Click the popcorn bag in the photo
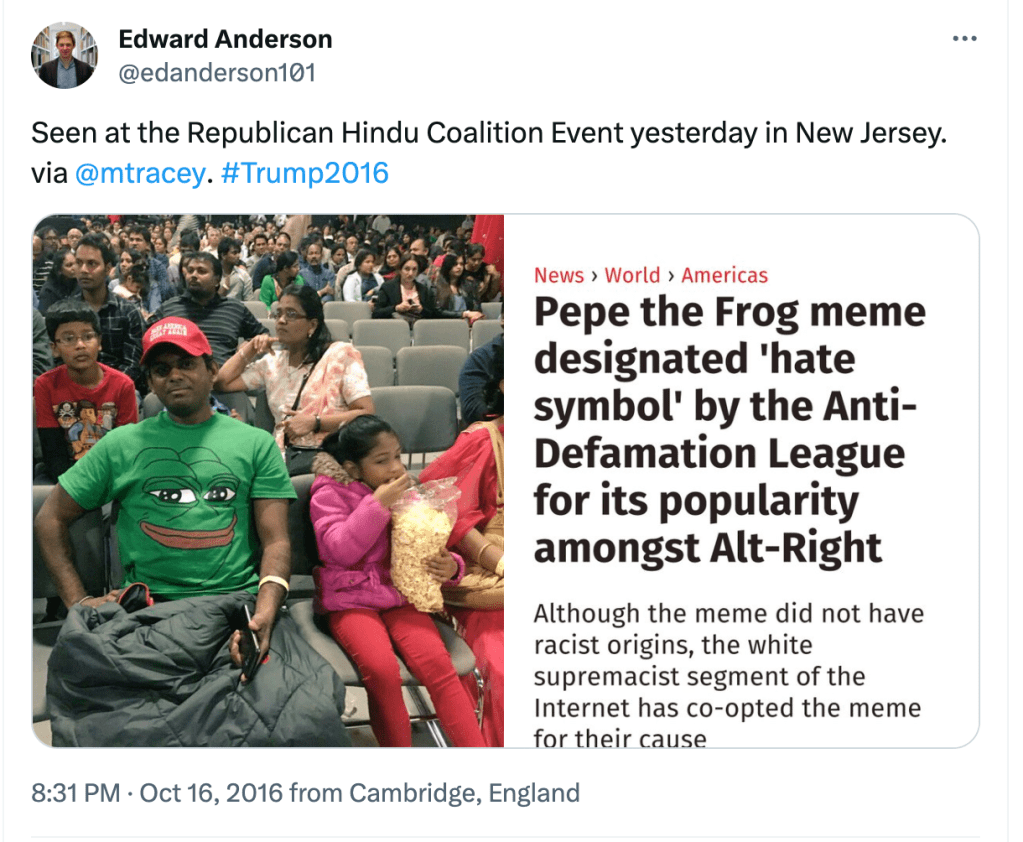 tap(423, 545)
